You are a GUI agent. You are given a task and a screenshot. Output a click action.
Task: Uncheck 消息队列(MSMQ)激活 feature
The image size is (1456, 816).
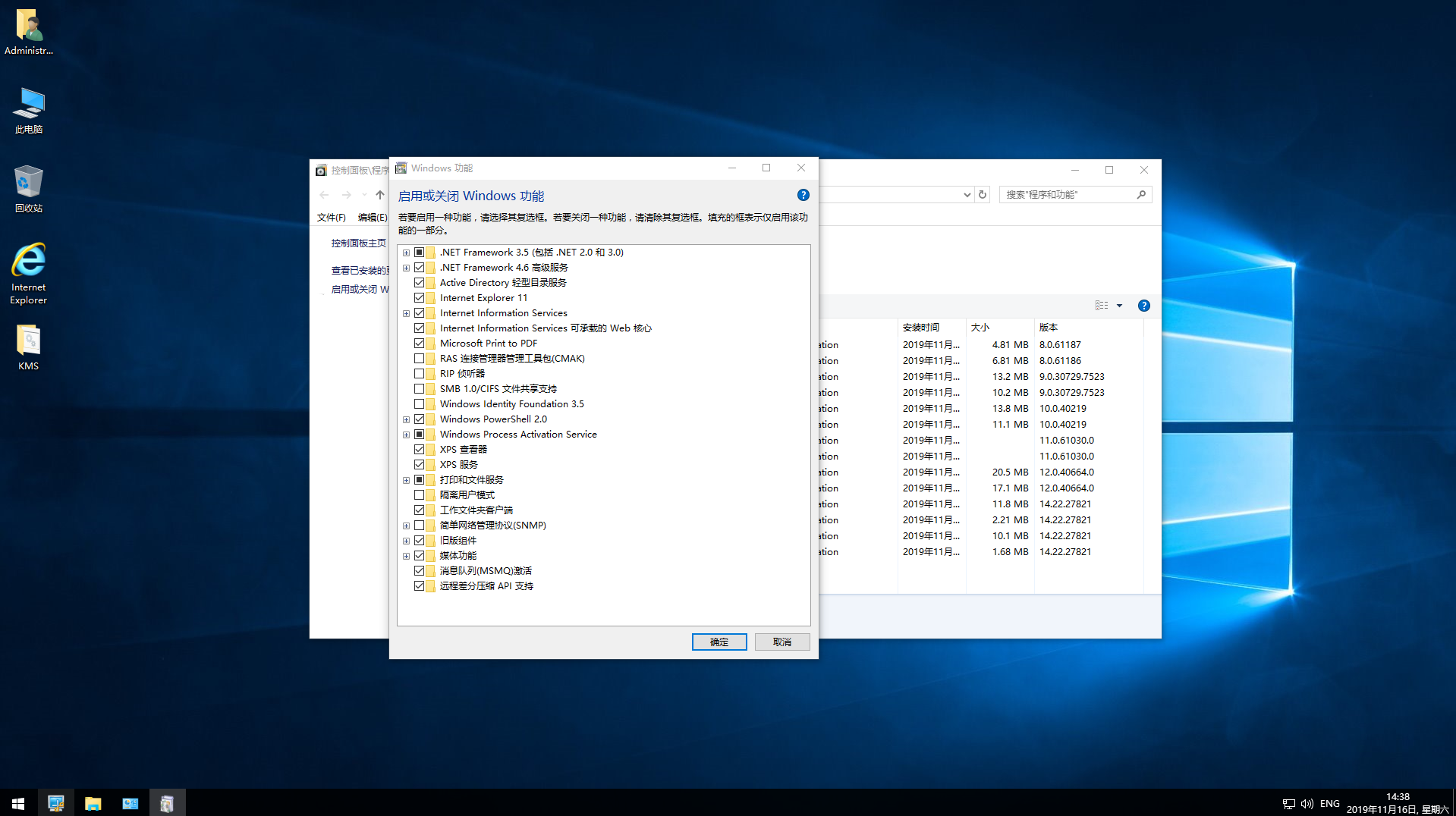[x=419, y=571]
